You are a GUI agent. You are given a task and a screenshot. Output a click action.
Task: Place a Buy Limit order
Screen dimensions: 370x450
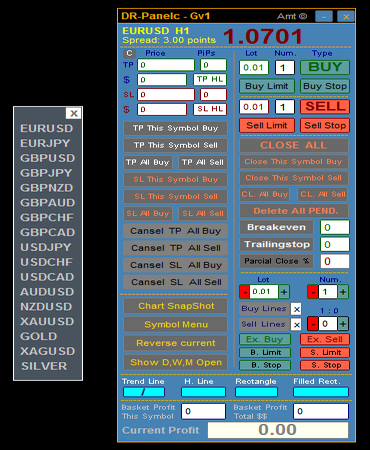pos(267,86)
